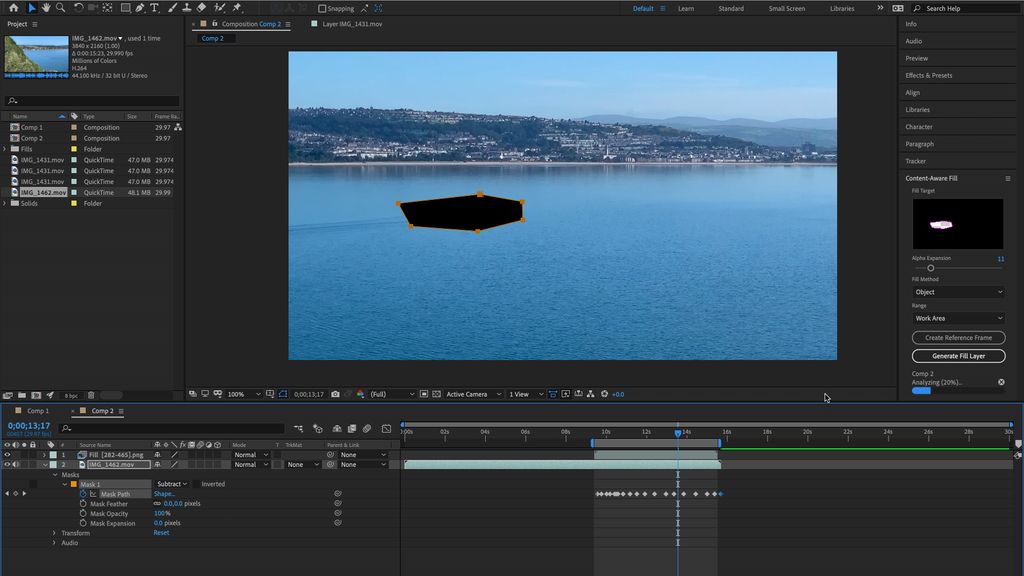Open the Effects & Presets panel
The height and width of the screenshot is (576, 1024).
point(931,75)
